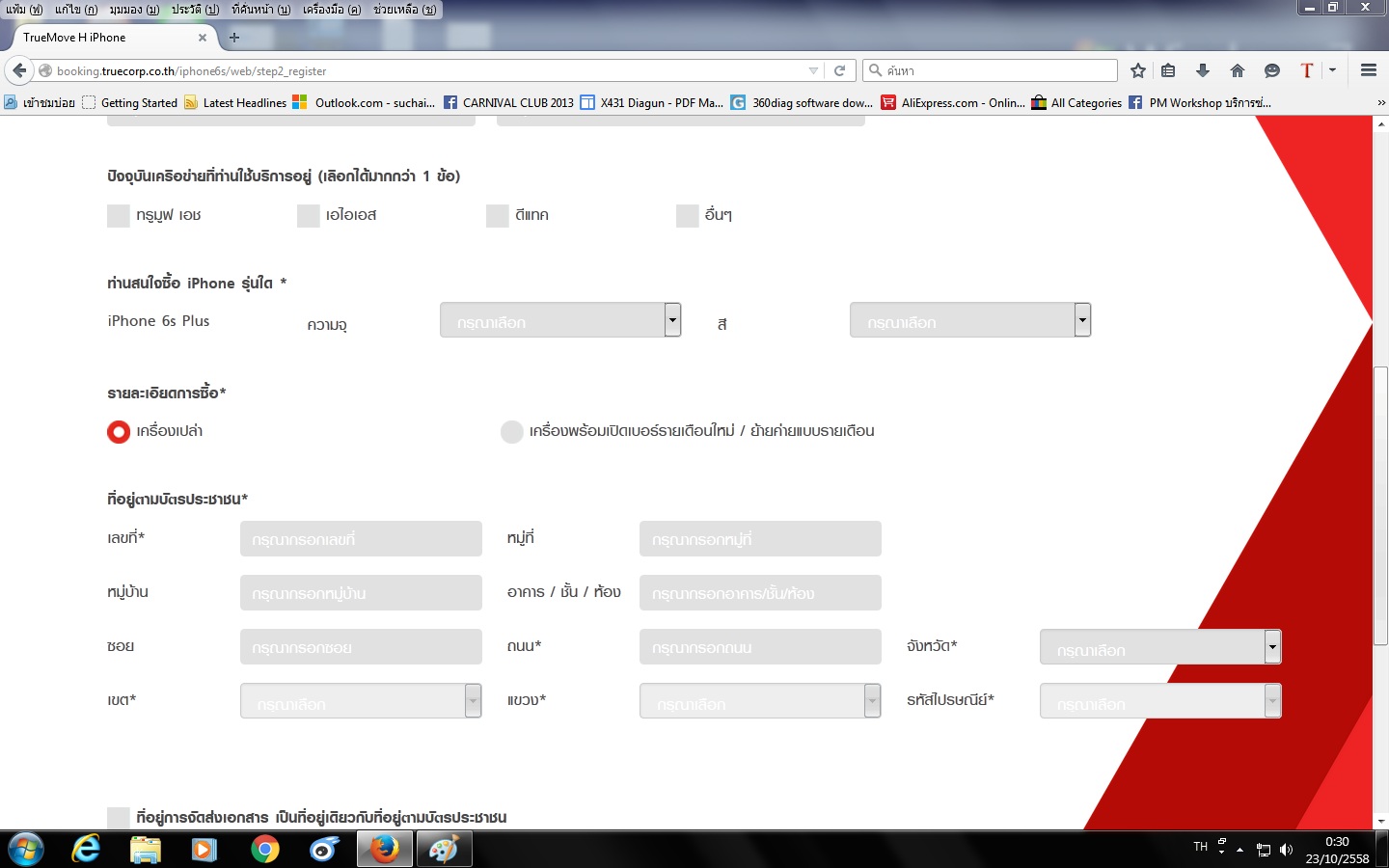Expand the dropdown arrow beside the T icon
The image size is (1389, 868).
click(1332, 70)
